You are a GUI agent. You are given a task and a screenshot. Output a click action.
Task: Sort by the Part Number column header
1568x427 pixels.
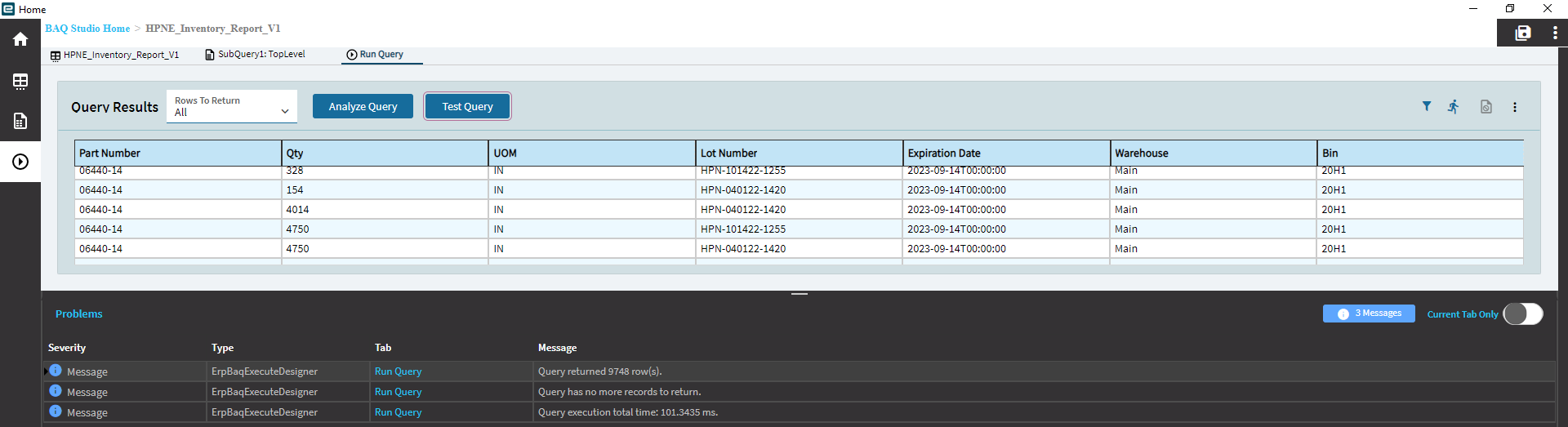(178, 153)
